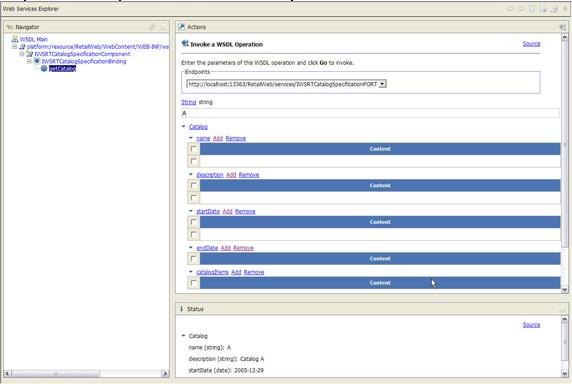
Task: Collapse the name parameter section
Action: pyautogui.click(x=191, y=138)
